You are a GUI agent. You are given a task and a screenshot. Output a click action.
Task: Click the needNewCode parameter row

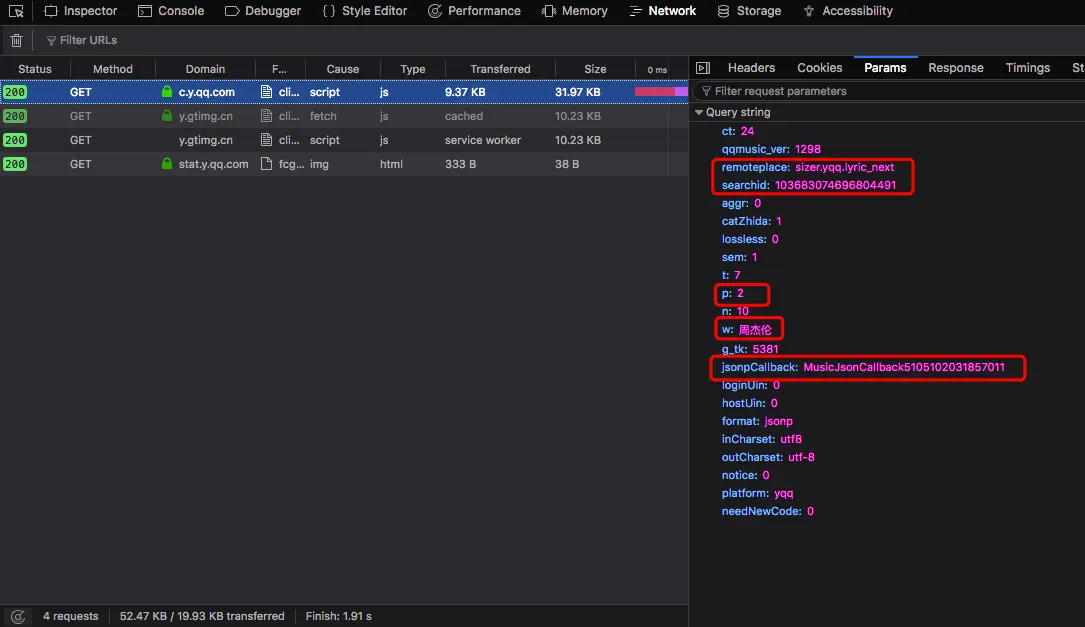(767, 511)
